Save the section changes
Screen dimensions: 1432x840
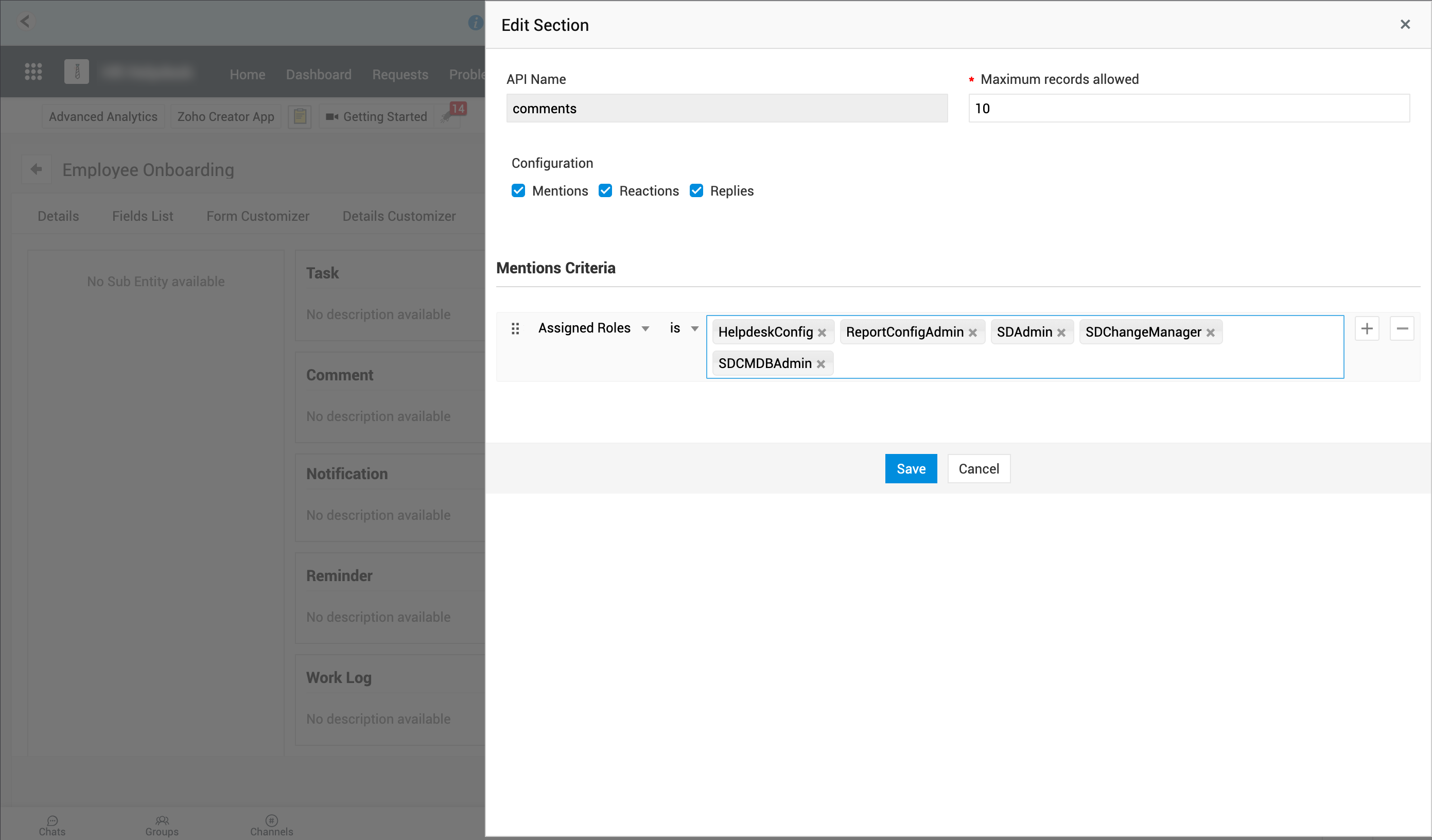pos(911,469)
